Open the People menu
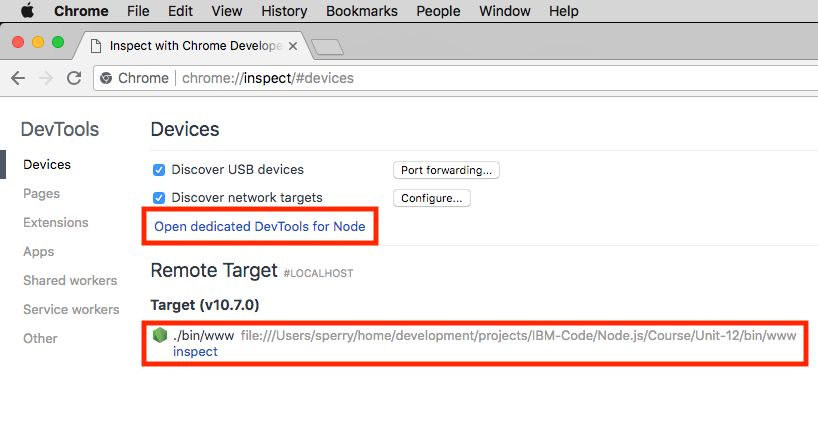The image size is (818, 447). (x=438, y=11)
